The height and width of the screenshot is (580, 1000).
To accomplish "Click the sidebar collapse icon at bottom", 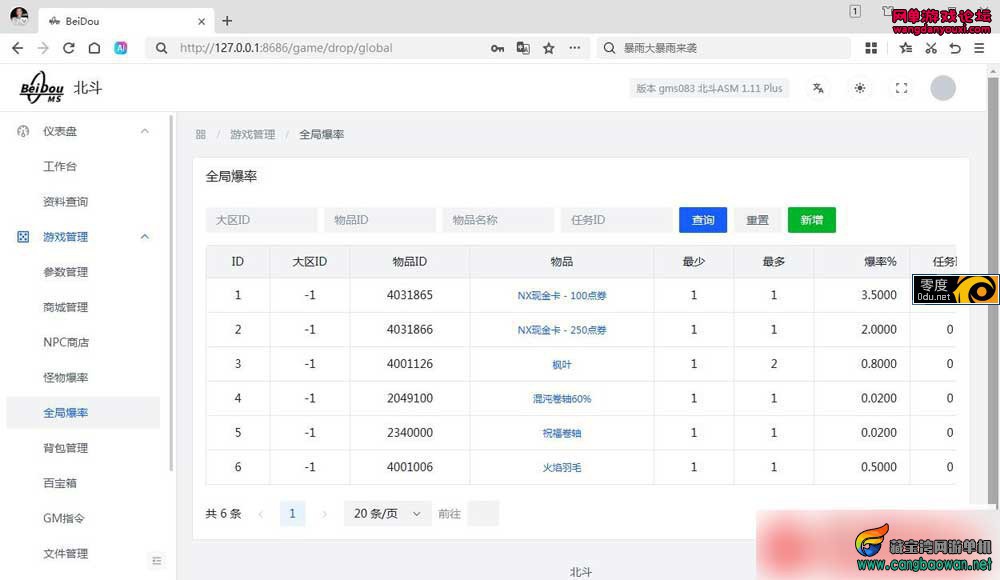I will (157, 561).
